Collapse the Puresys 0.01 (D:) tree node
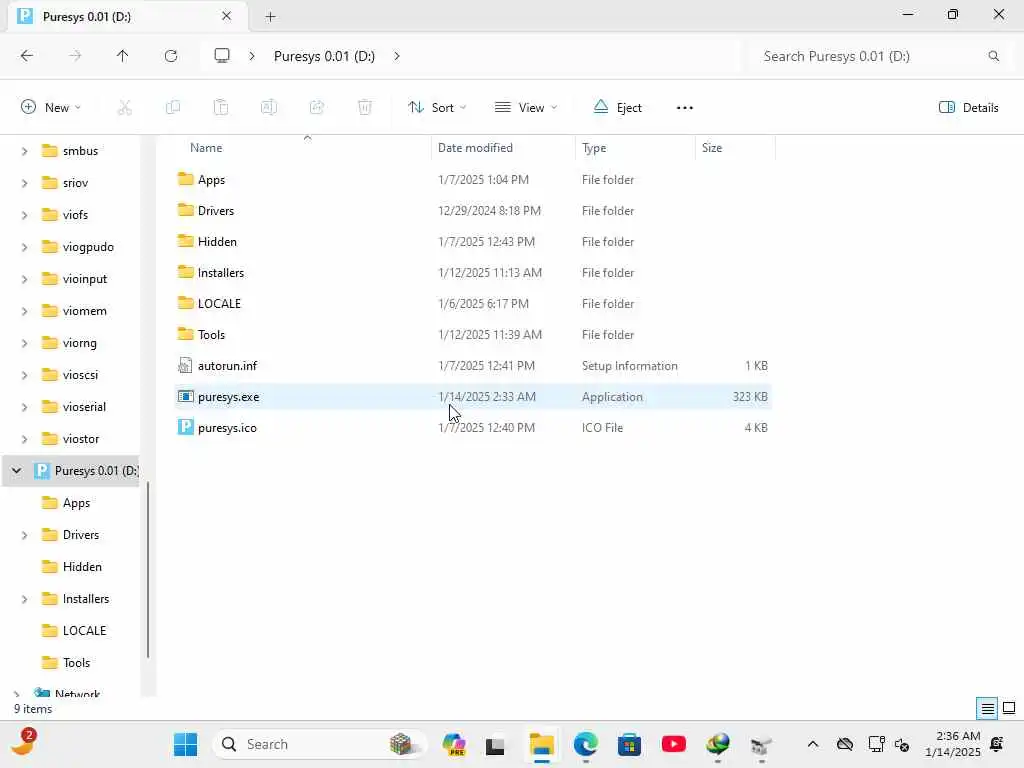The image size is (1024, 768). point(16,471)
